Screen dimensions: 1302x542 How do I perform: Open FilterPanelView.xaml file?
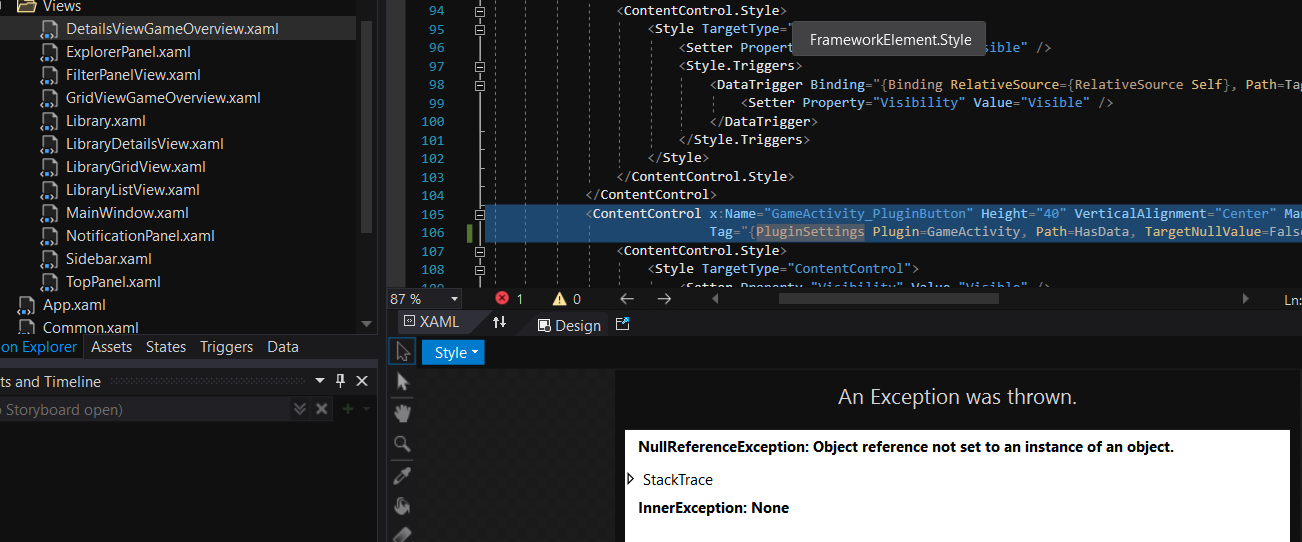133,75
